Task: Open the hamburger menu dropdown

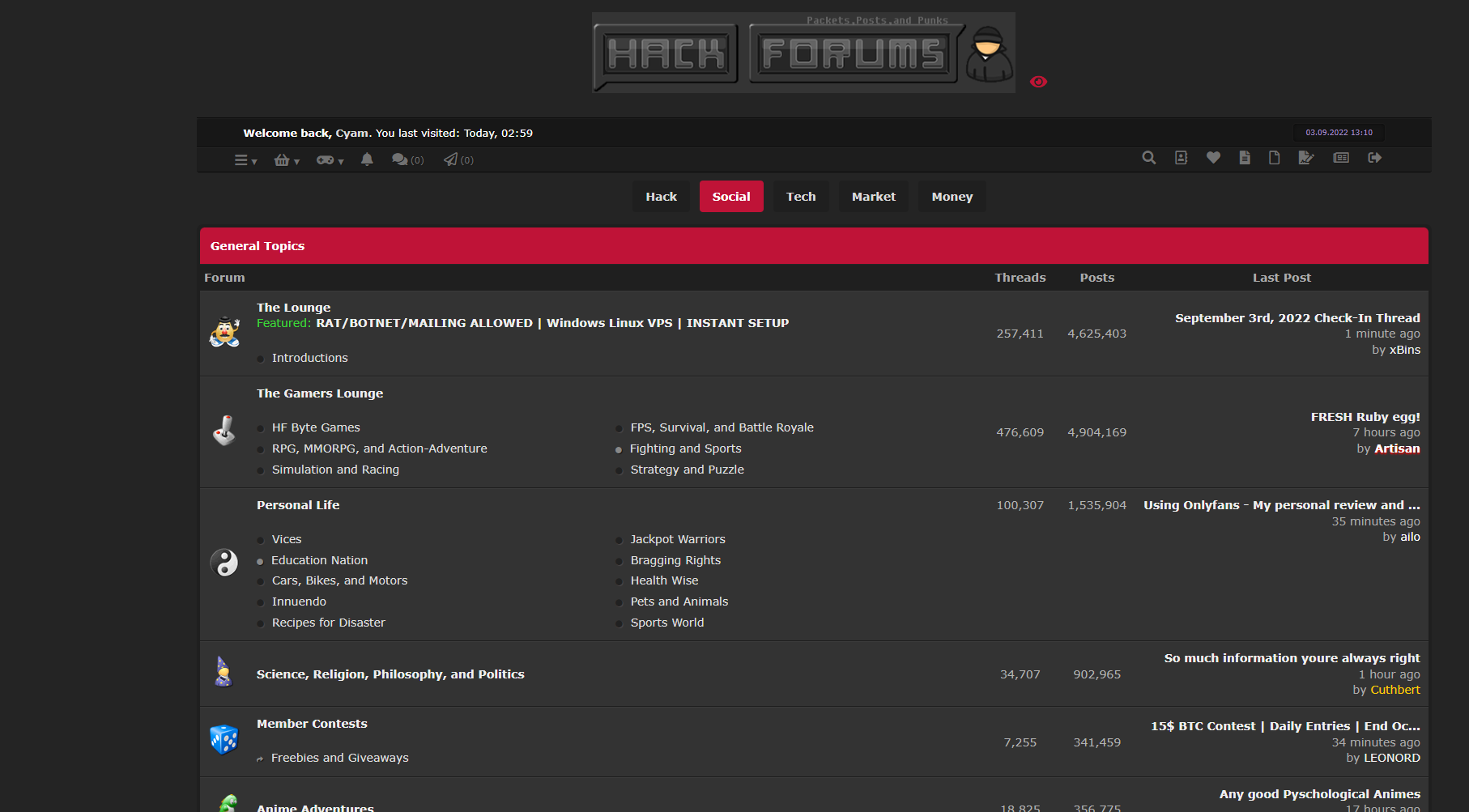Action: point(245,160)
